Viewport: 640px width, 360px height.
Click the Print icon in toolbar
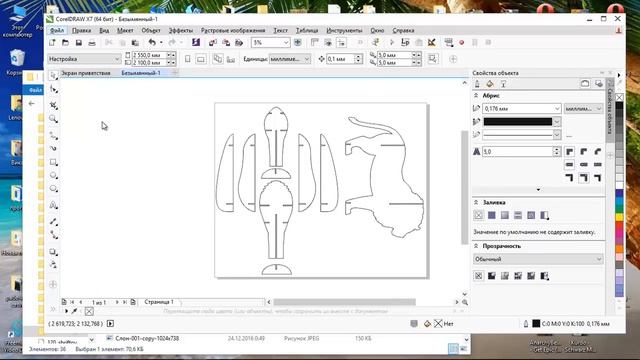(x=92, y=42)
